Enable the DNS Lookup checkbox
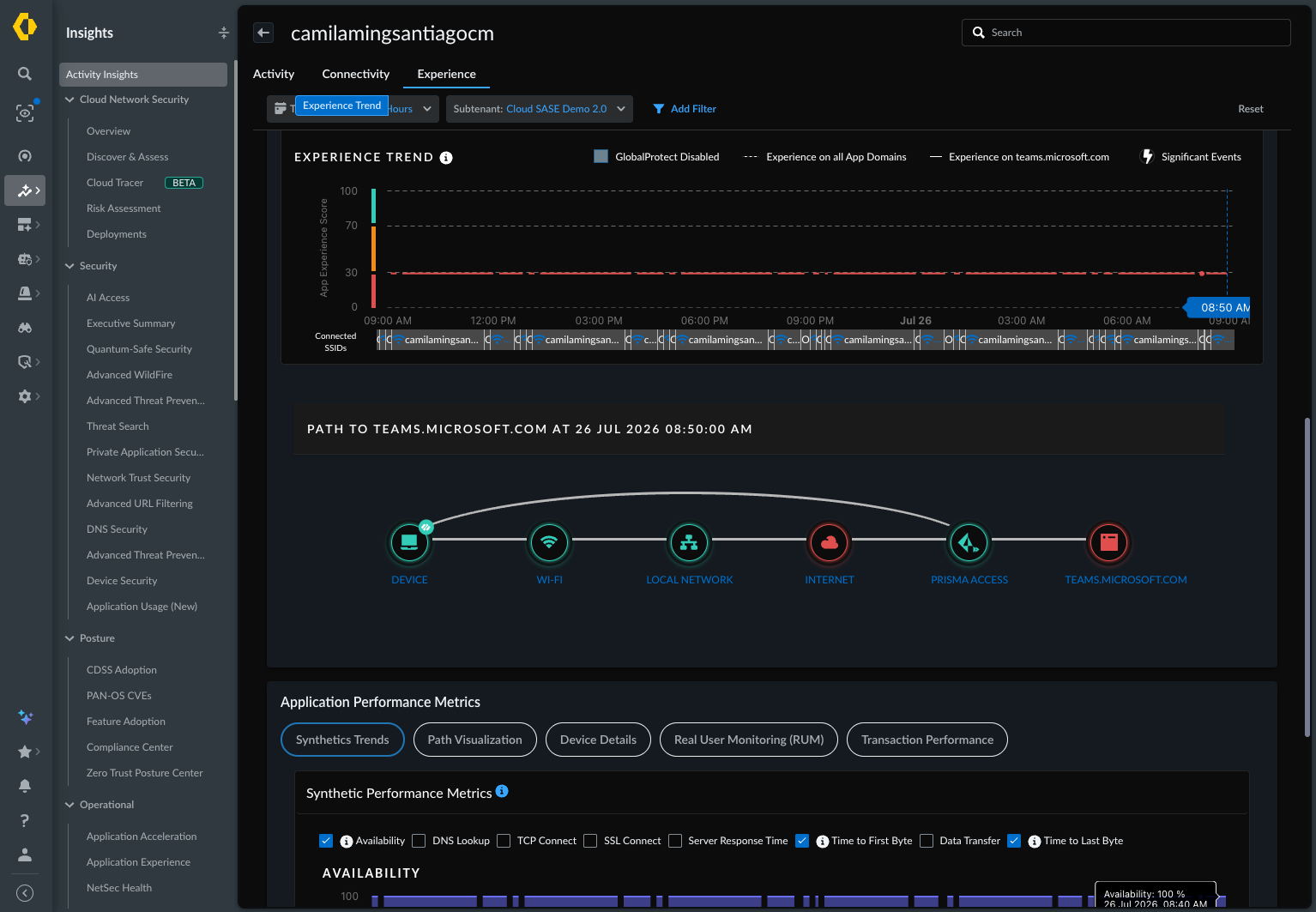This screenshot has width=1316, height=912. click(x=419, y=841)
